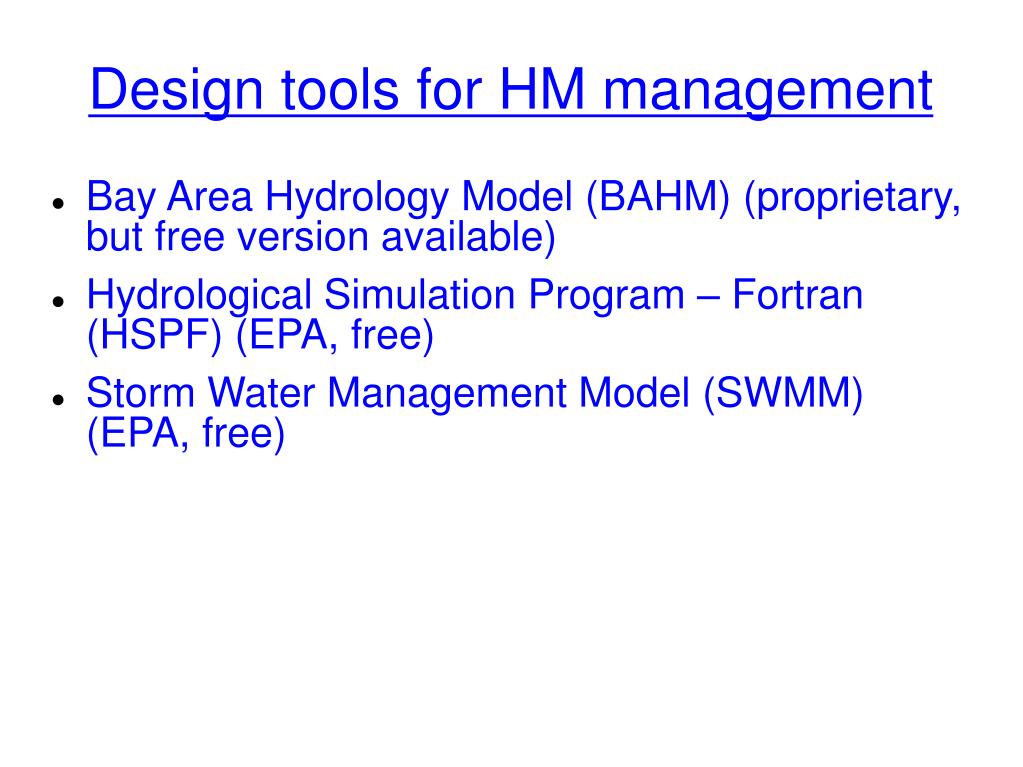Select the Storm Water Management Model bullet
Viewport: 1023px width, 767px height.
click(474, 413)
